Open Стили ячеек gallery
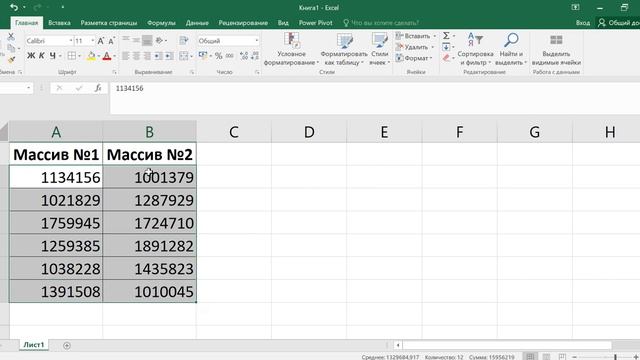Viewport: 640px width, 360px height. [x=380, y=49]
